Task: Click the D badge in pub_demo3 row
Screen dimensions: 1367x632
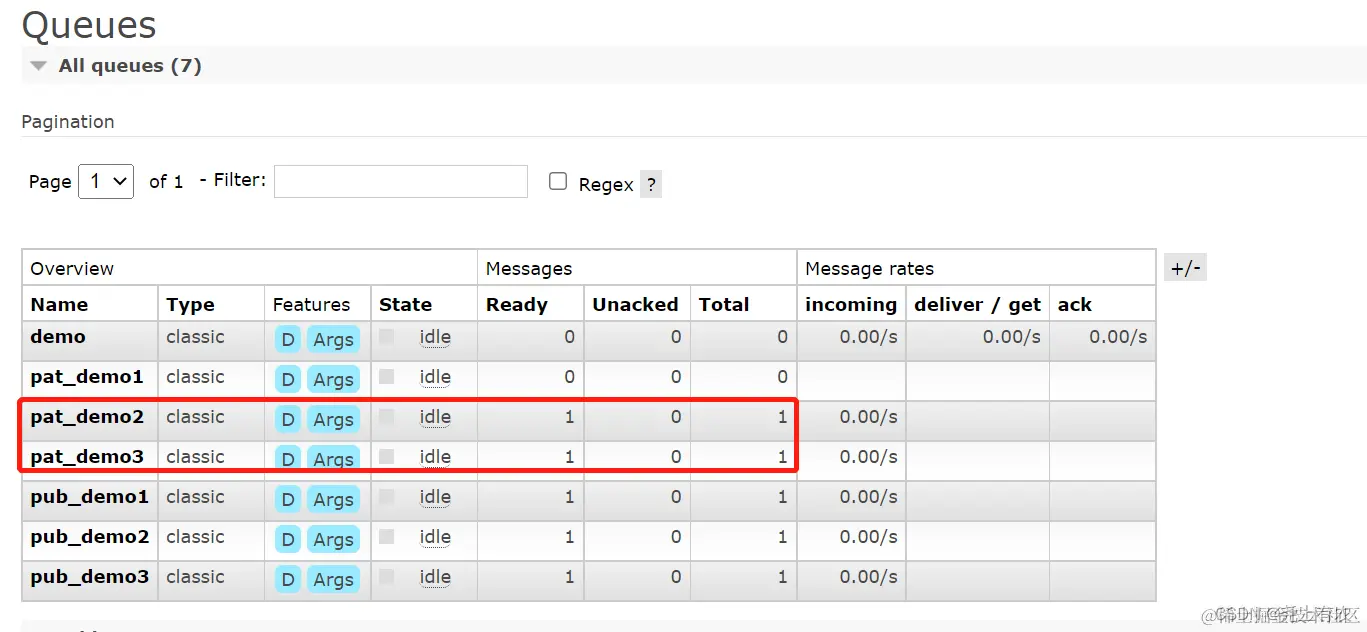Action: pos(288,580)
